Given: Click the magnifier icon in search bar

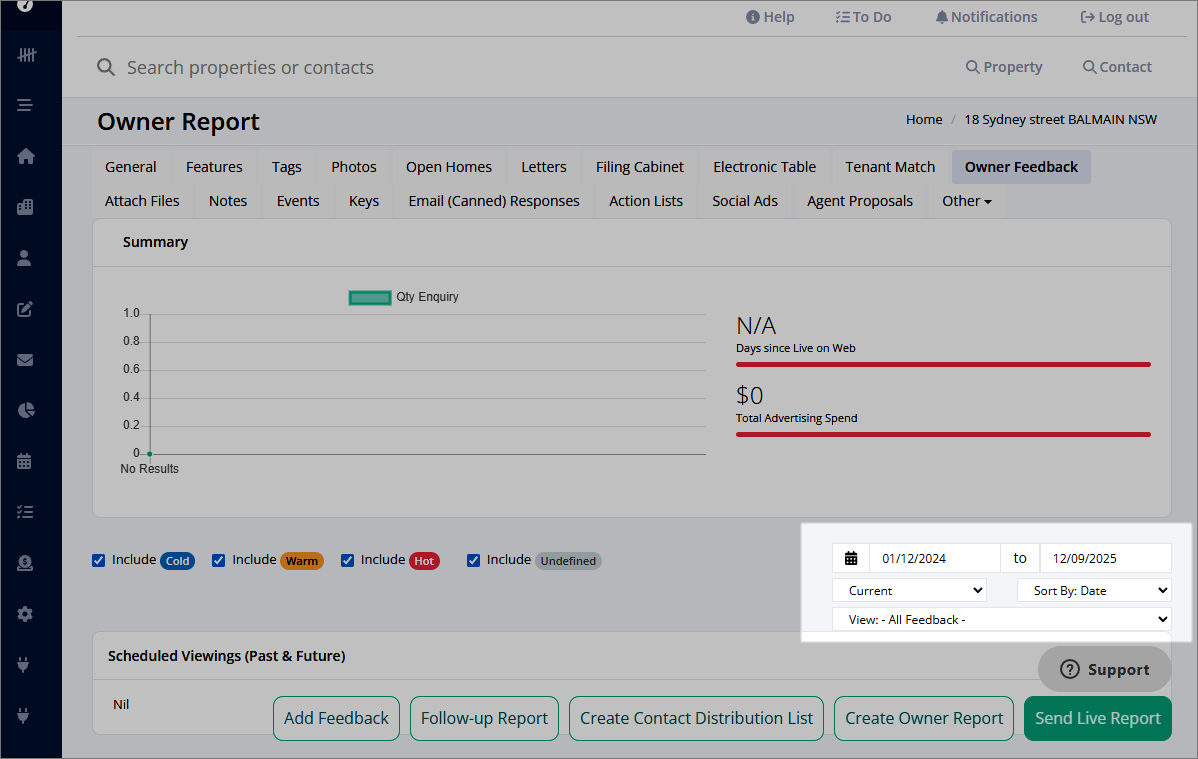Looking at the screenshot, I should (x=106, y=67).
